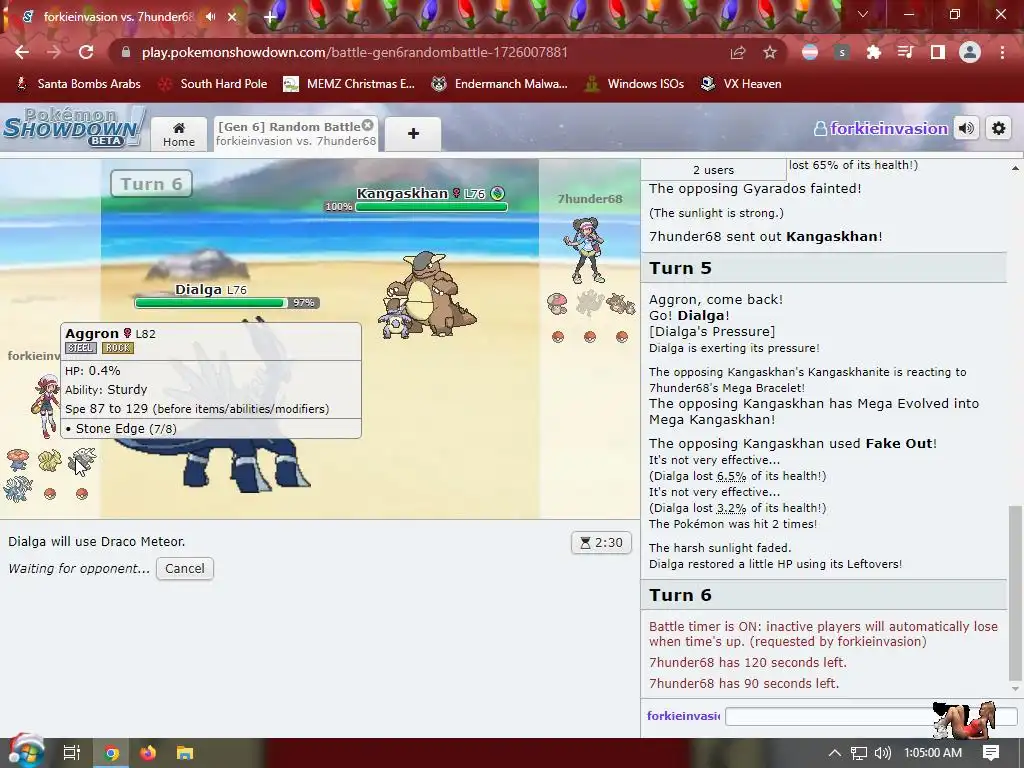The image size is (1024, 768).
Task: Share this page from the address bar
Action: point(738,52)
